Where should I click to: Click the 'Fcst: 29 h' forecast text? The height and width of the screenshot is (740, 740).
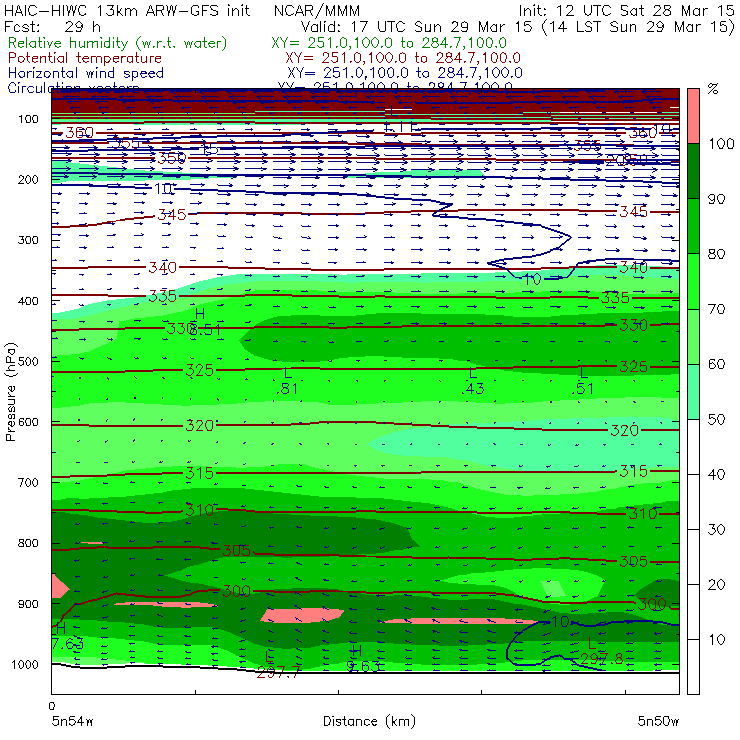click(x=52, y=27)
